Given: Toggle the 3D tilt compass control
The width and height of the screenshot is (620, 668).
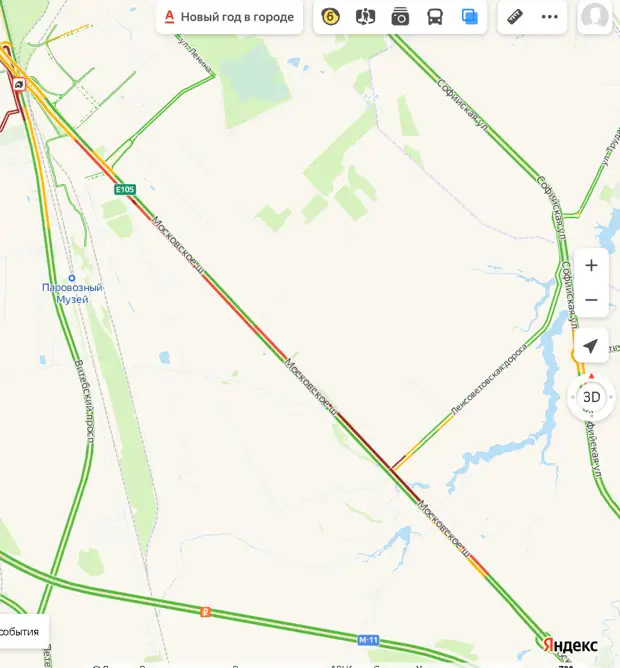Looking at the screenshot, I should point(591,397).
